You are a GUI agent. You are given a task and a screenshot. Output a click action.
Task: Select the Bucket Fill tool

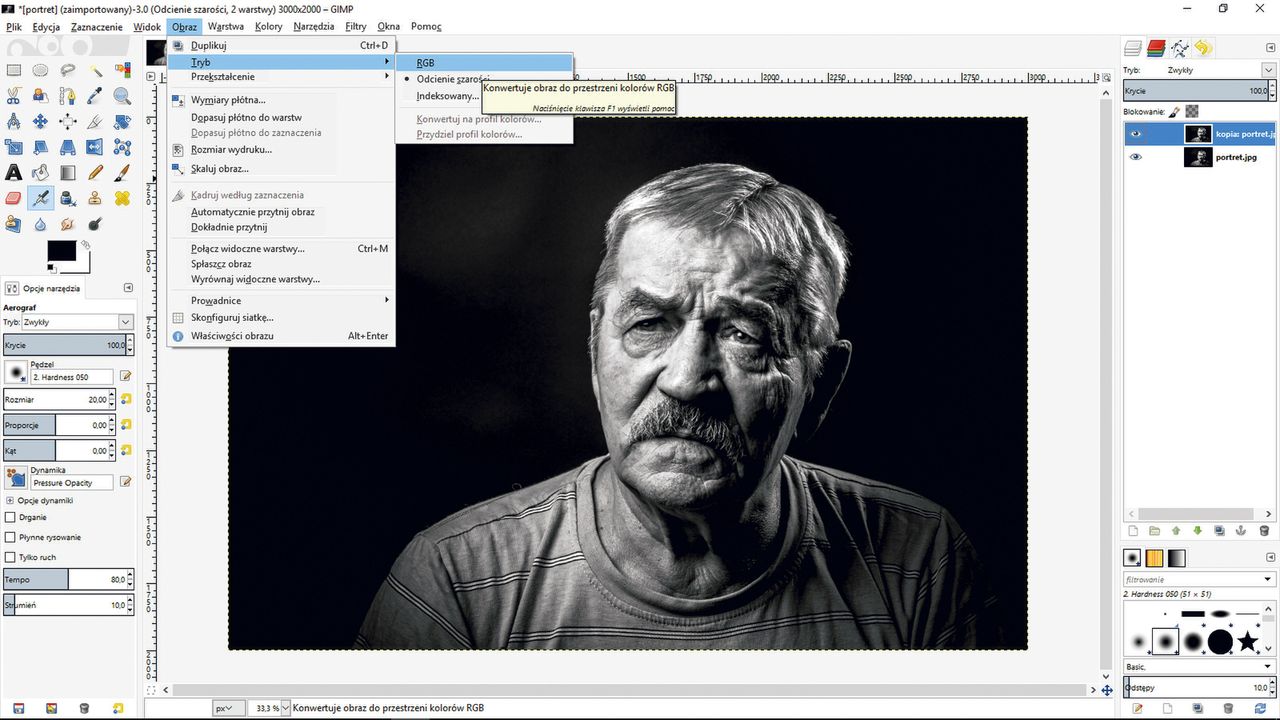[x=40, y=173]
